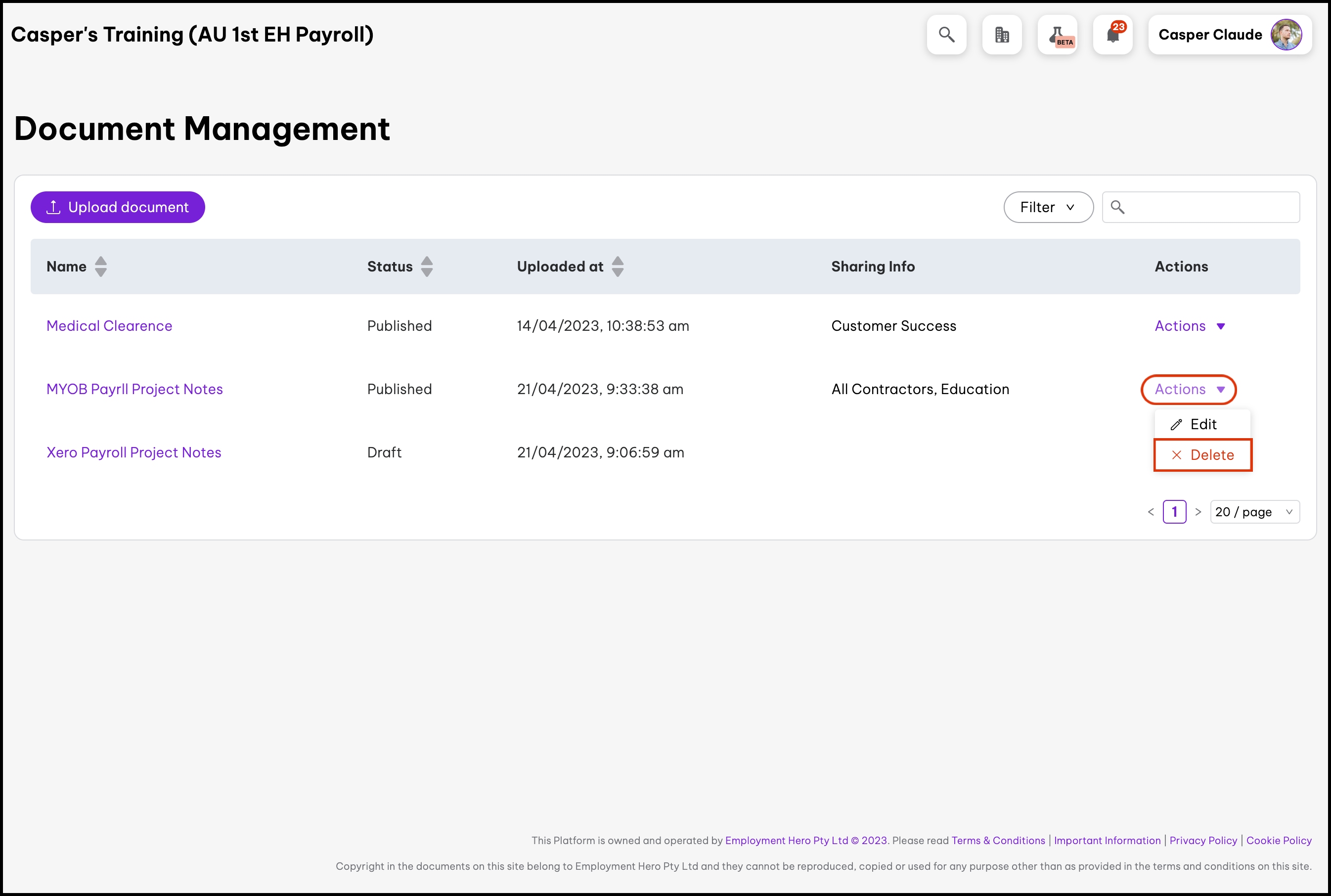Choose Delete from the Actions menu
Image resolution: width=1331 pixels, height=896 pixels.
pos(1202,455)
